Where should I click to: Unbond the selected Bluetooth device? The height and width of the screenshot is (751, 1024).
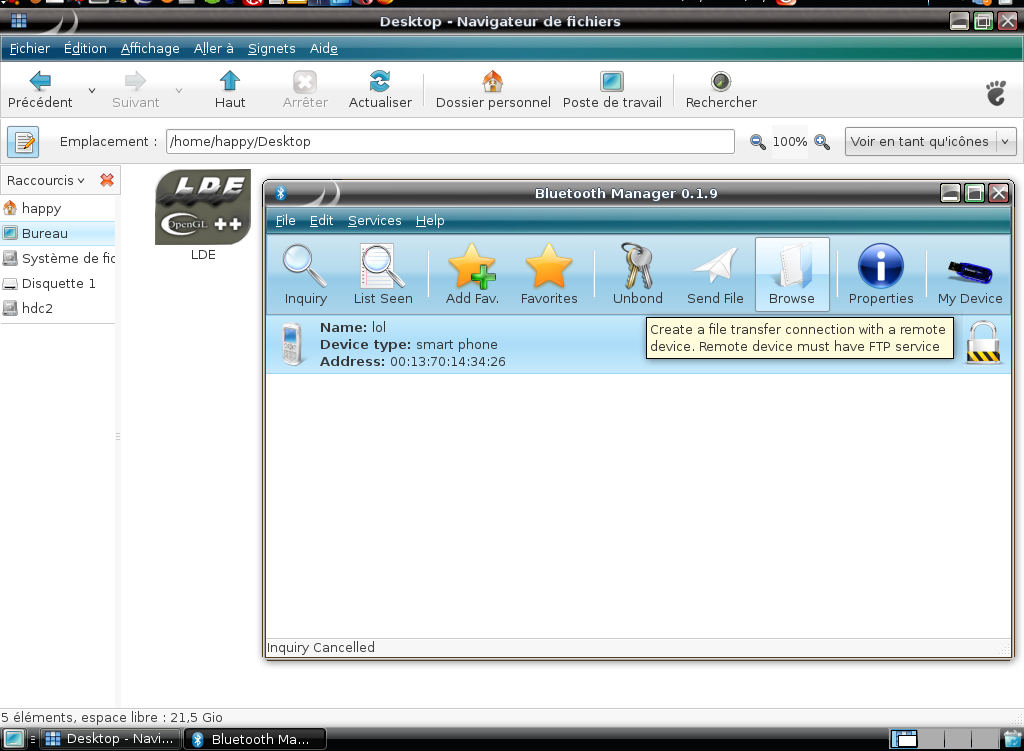coord(637,274)
